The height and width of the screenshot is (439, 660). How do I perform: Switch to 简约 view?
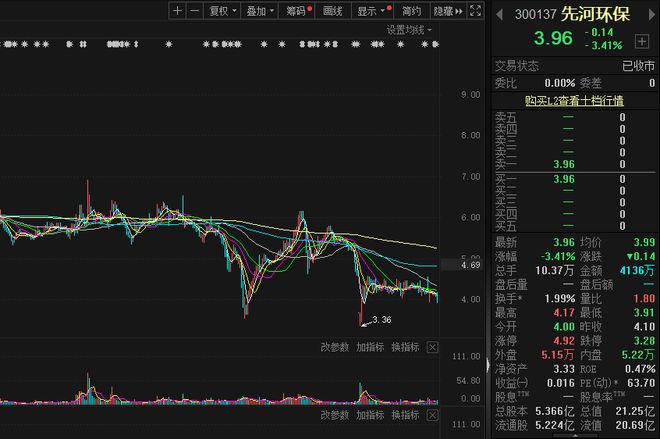pyautogui.click(x=411, y=11)
